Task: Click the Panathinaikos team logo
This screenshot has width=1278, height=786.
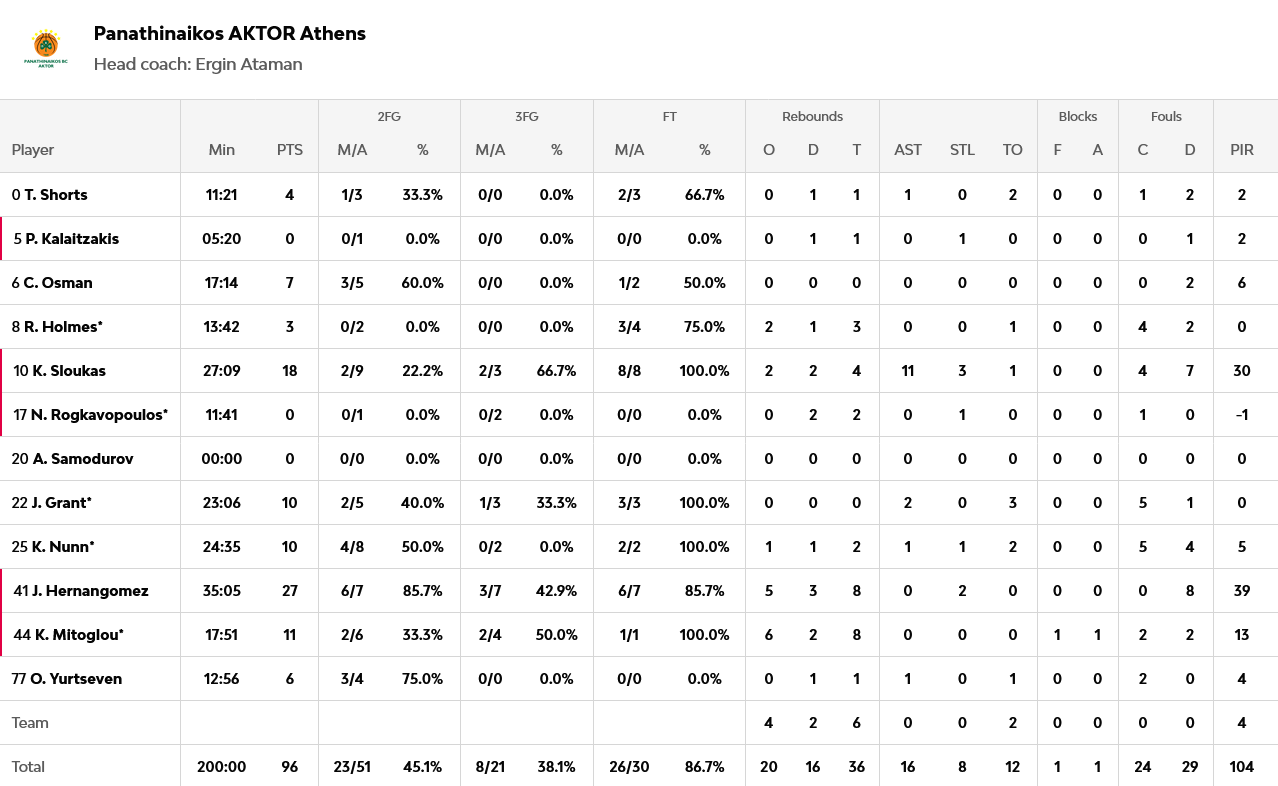Action: click(x=45, y=48)
